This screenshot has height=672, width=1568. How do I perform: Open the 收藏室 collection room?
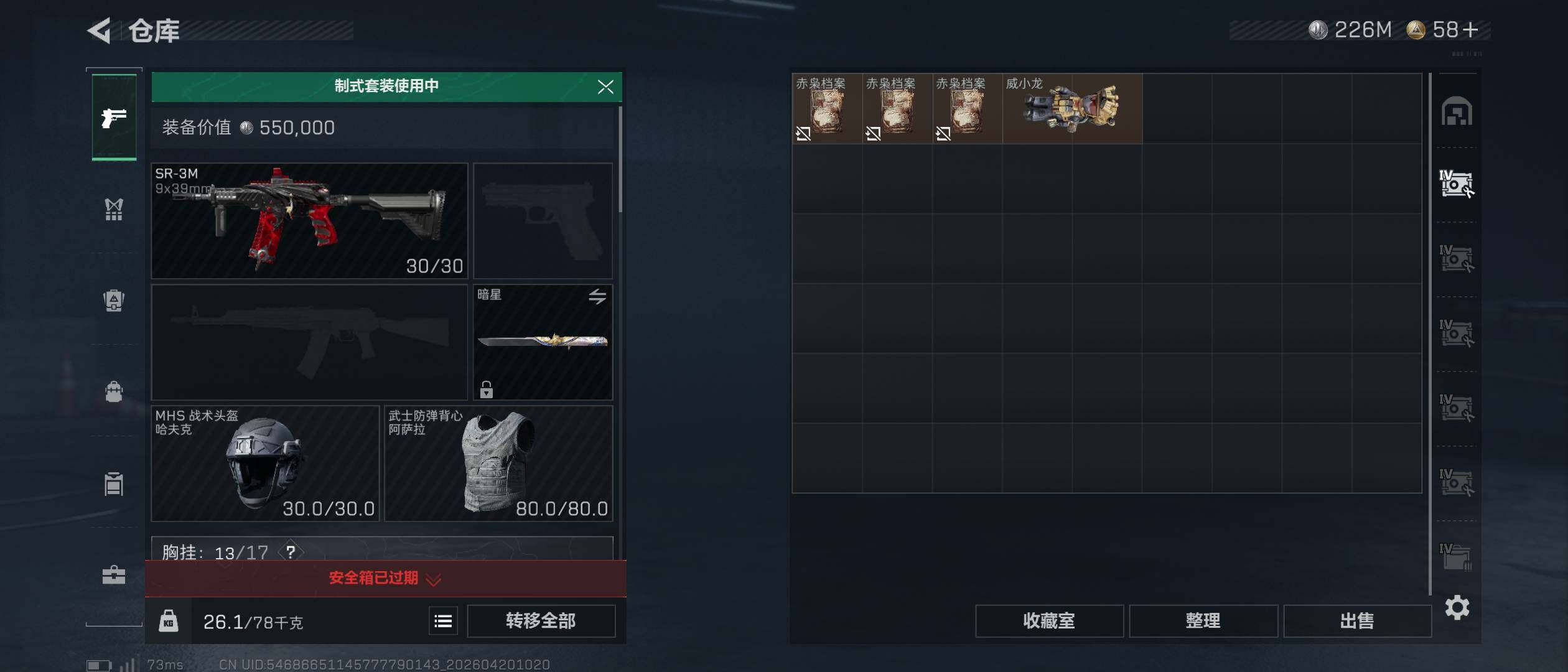click(x=1049, y=621)
